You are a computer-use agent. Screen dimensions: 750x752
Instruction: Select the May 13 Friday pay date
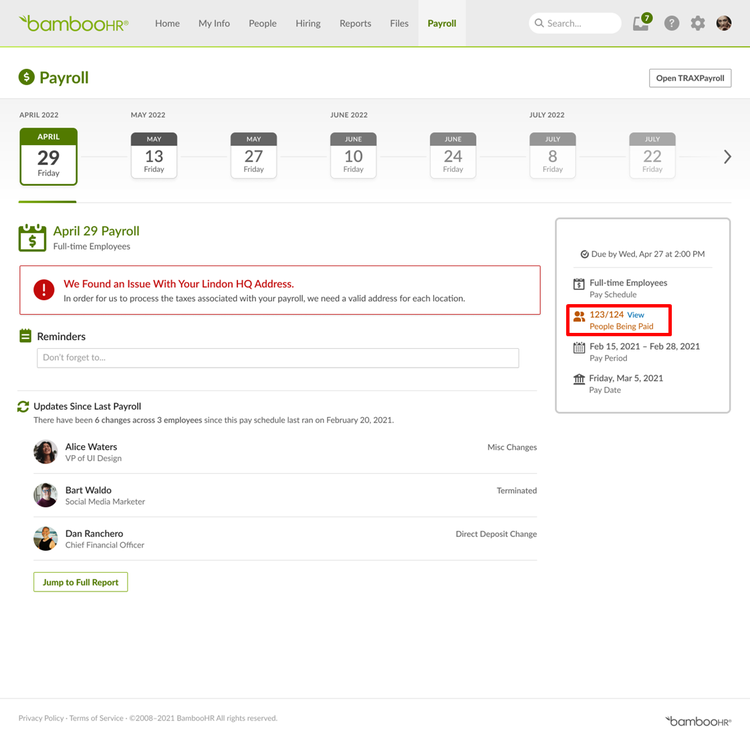coord(154,156)
